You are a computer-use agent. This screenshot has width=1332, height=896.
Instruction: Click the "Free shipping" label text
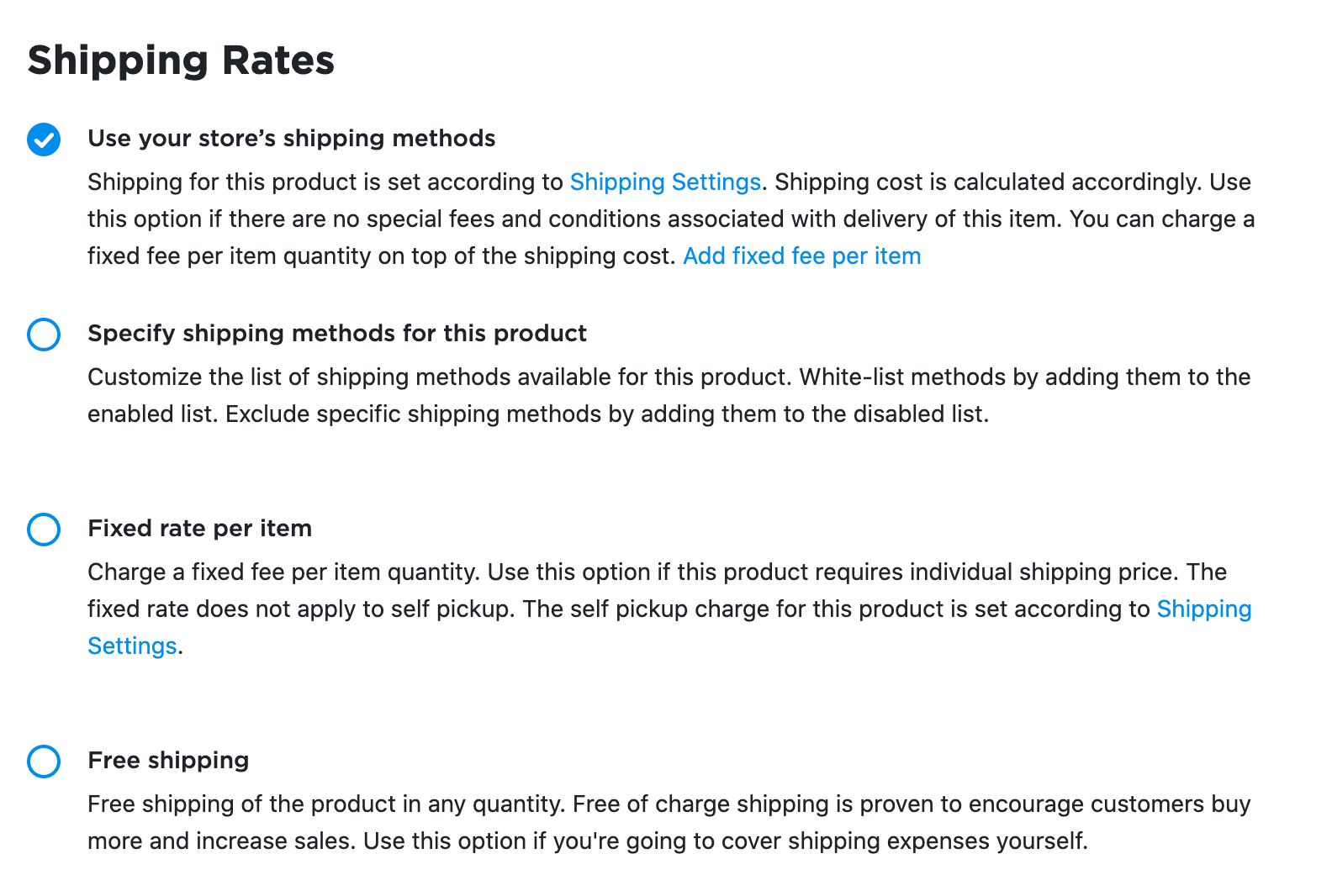(168, 761)
